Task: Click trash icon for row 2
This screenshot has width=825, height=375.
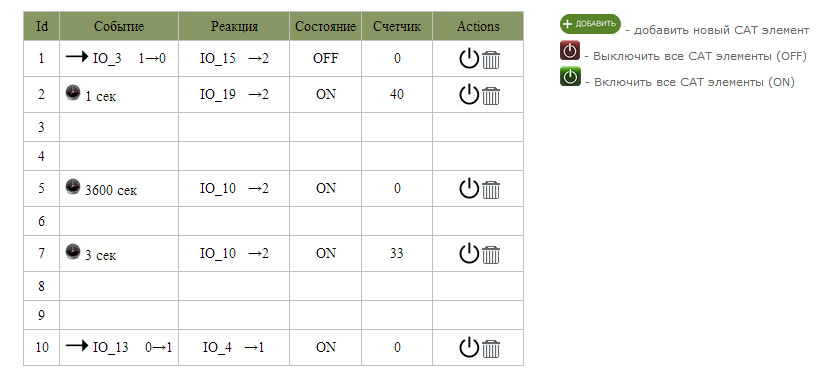Action: (491, 96)
